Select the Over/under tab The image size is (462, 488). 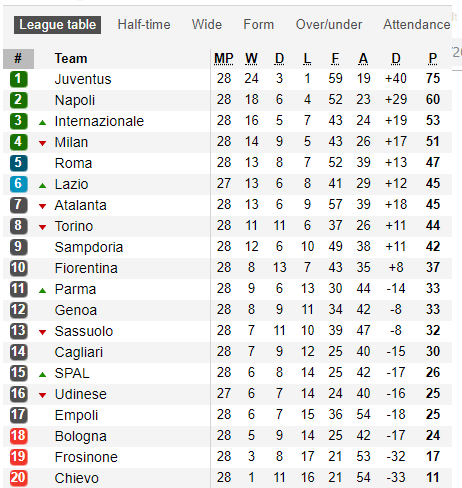329,25
